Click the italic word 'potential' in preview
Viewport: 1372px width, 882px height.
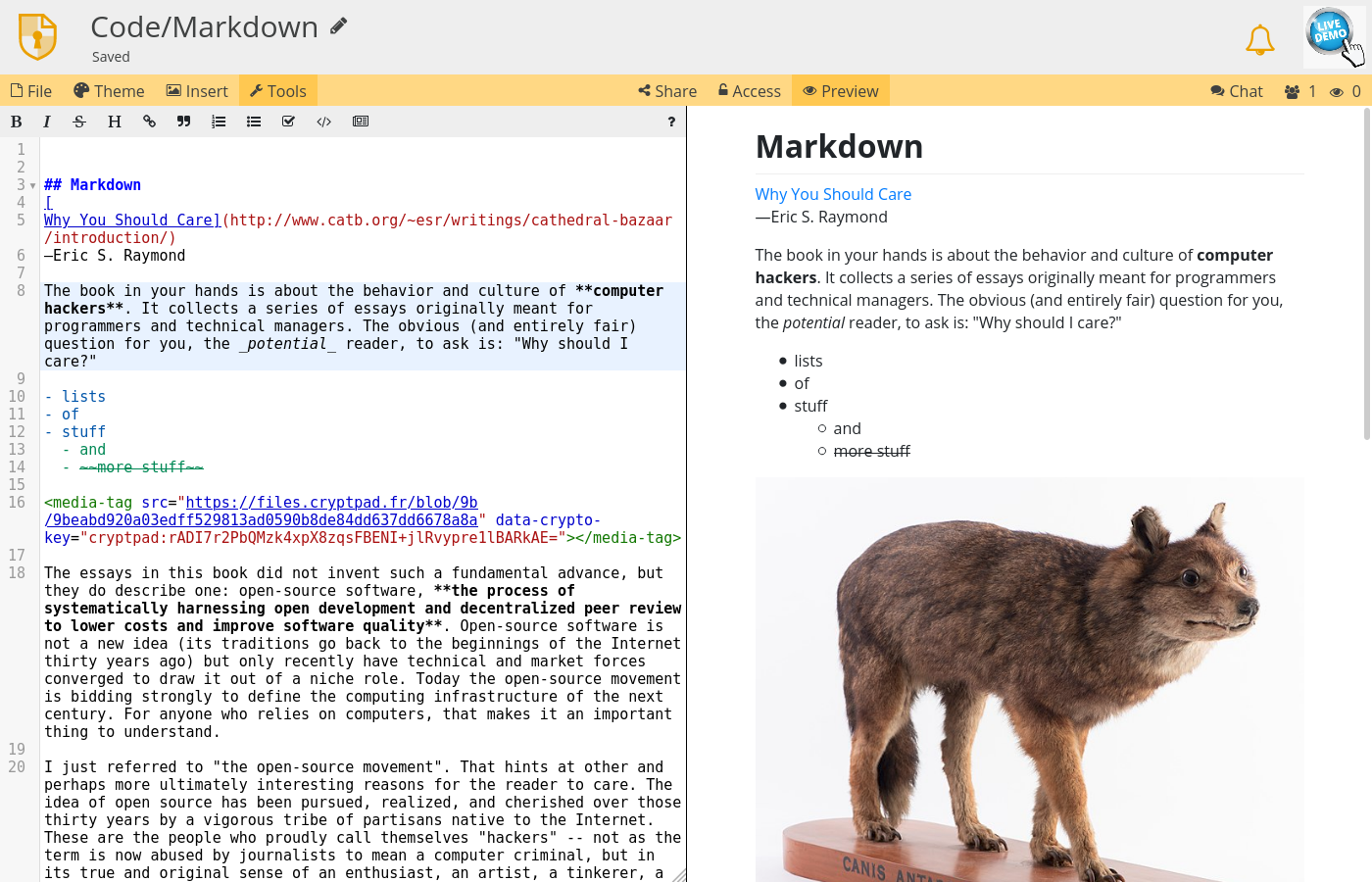813,322
